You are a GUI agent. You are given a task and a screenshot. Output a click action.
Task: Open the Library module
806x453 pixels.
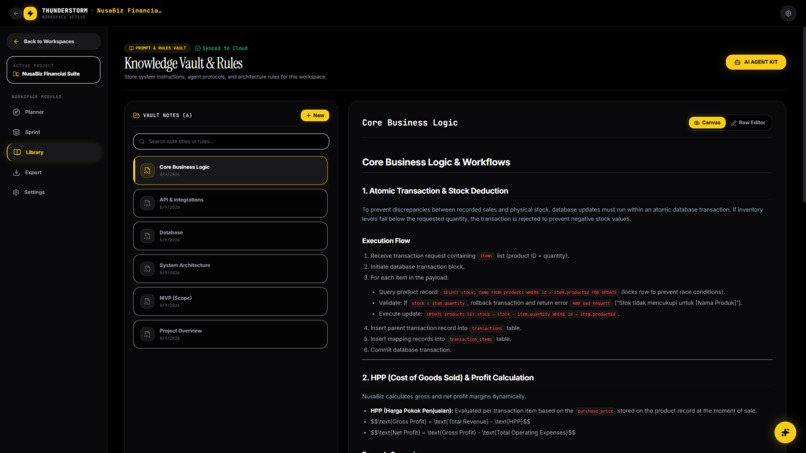(53, 152)
